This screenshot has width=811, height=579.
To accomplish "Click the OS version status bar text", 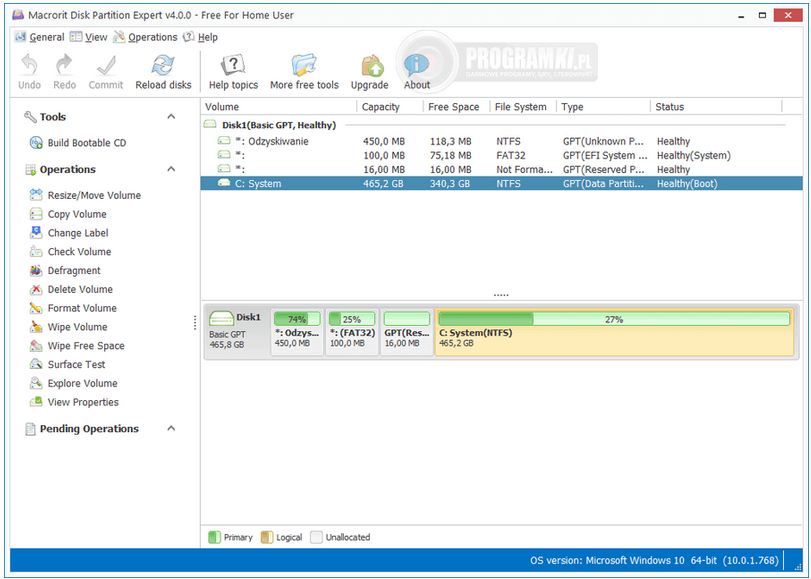I will coord(654,560).
